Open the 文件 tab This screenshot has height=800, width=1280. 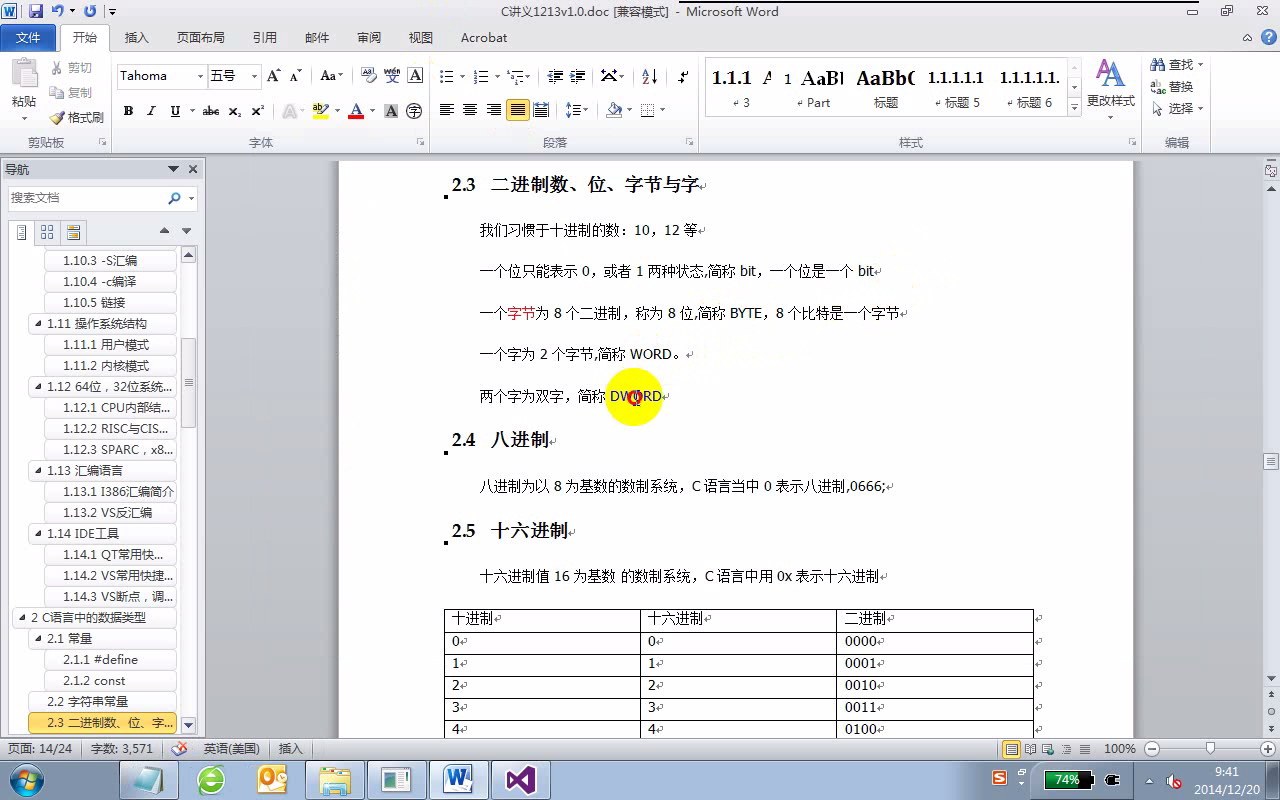28,37
